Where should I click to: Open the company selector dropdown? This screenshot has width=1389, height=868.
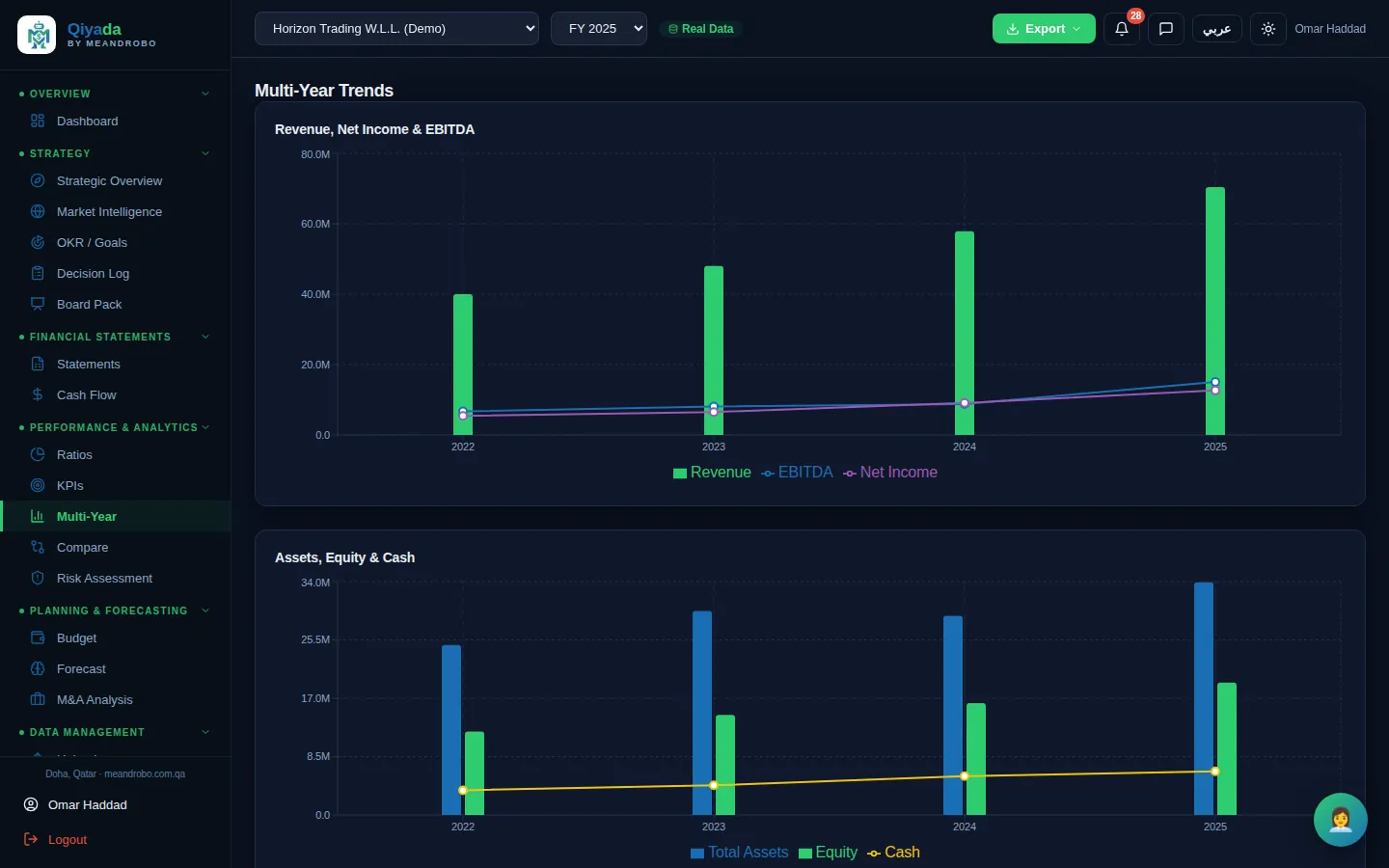396,29
